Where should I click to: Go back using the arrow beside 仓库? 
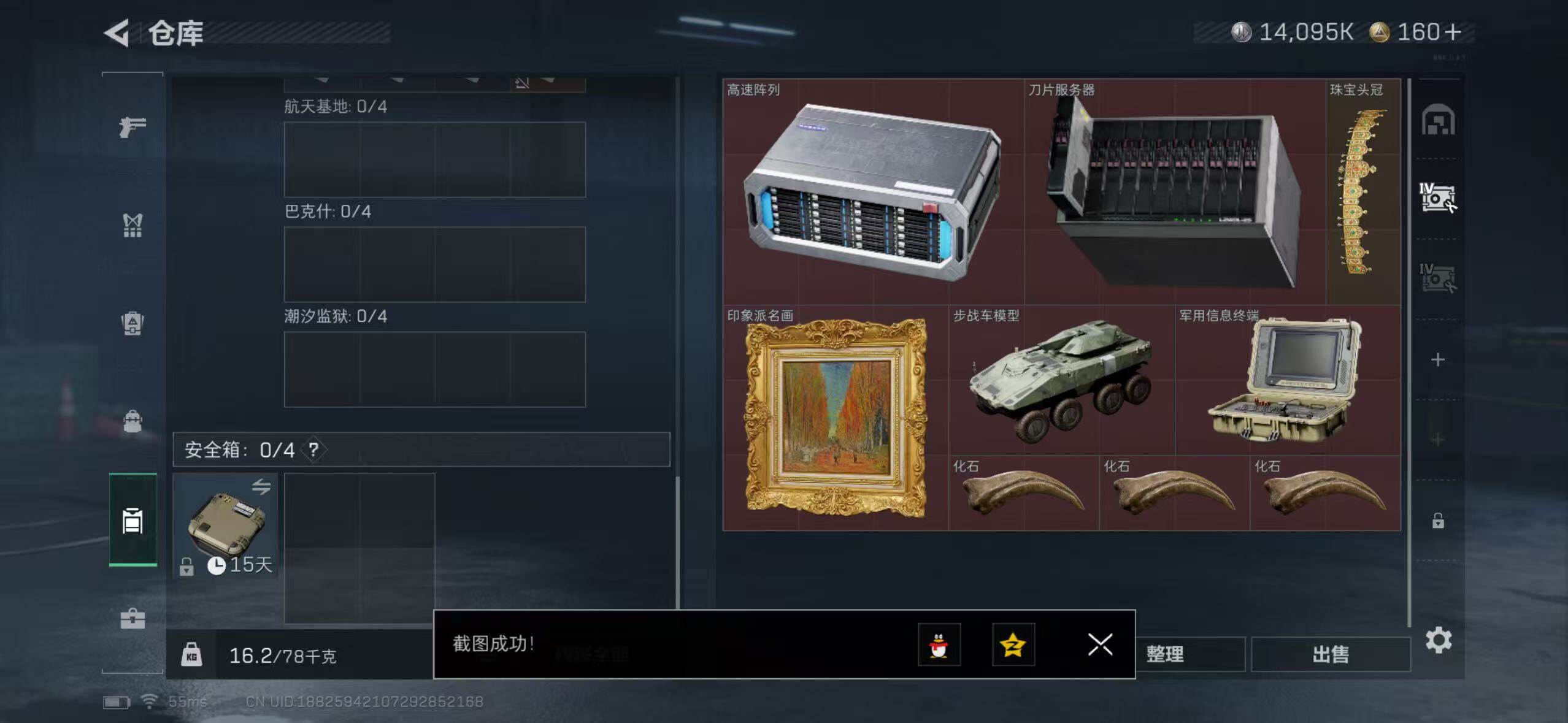pos(117,33)
